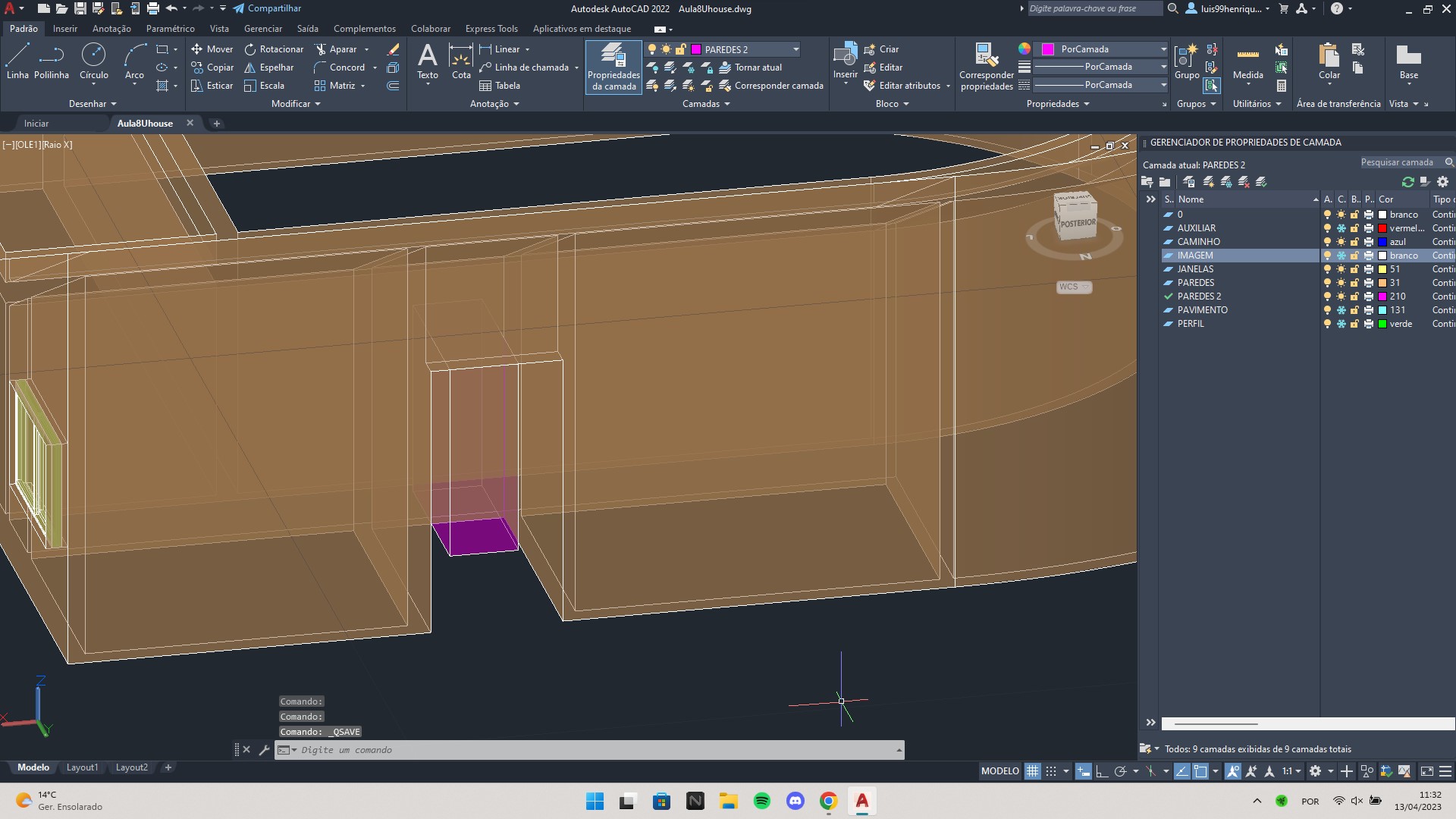
Task: Click the Espelhar tool
Action: pos(268,67)
